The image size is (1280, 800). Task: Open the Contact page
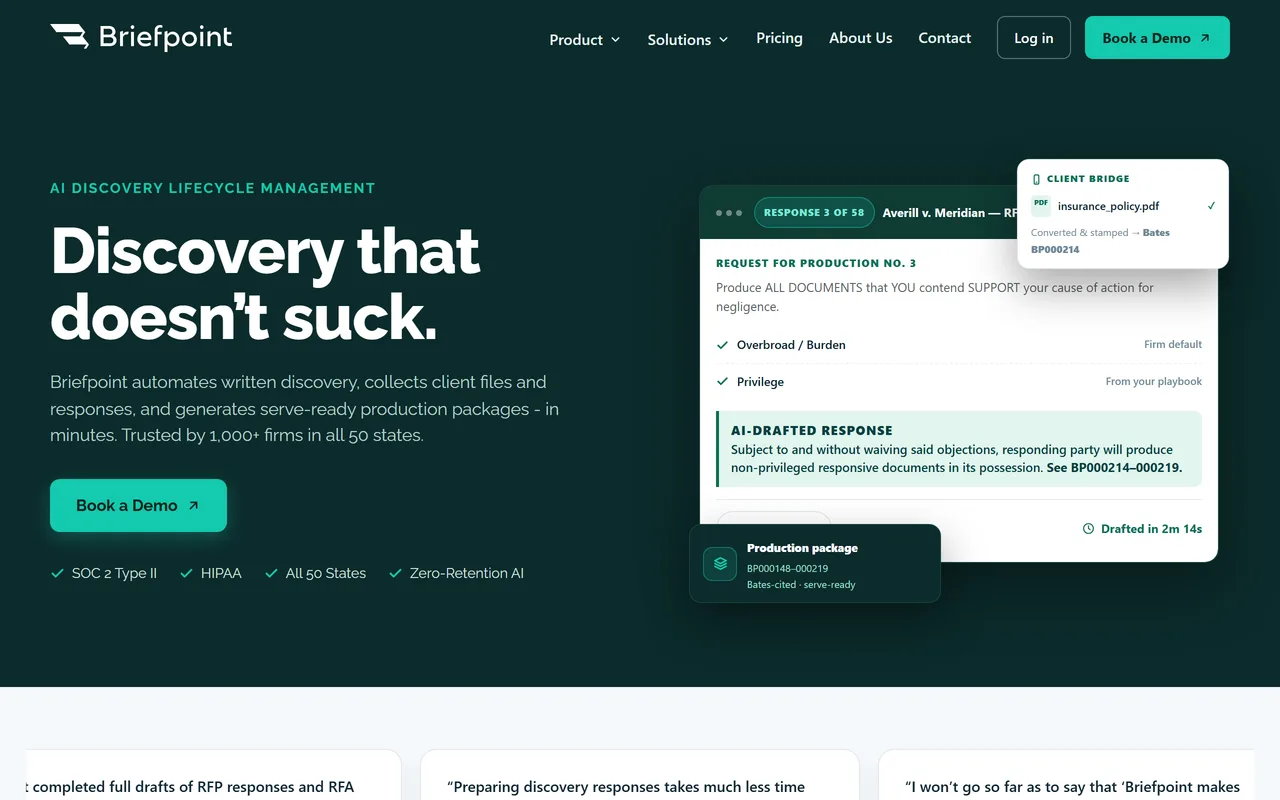944,38
